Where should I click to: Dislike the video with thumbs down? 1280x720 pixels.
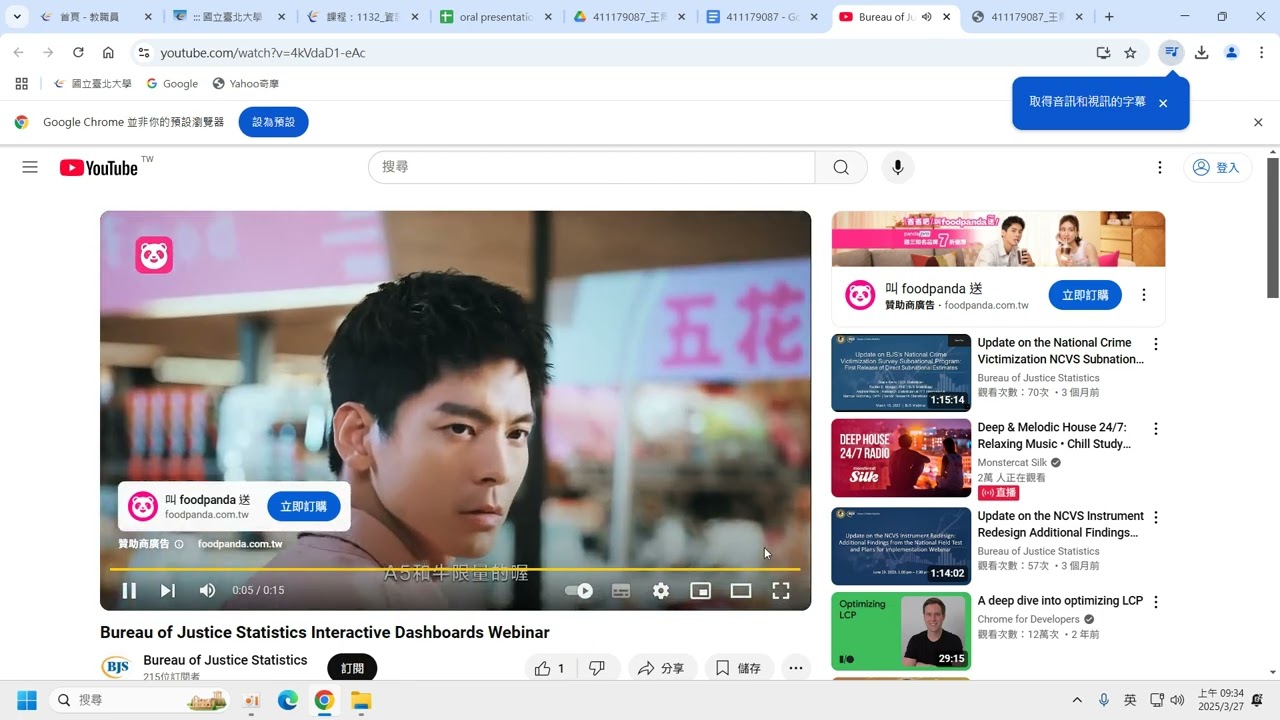pyautogui.click(x=597, y=668)
